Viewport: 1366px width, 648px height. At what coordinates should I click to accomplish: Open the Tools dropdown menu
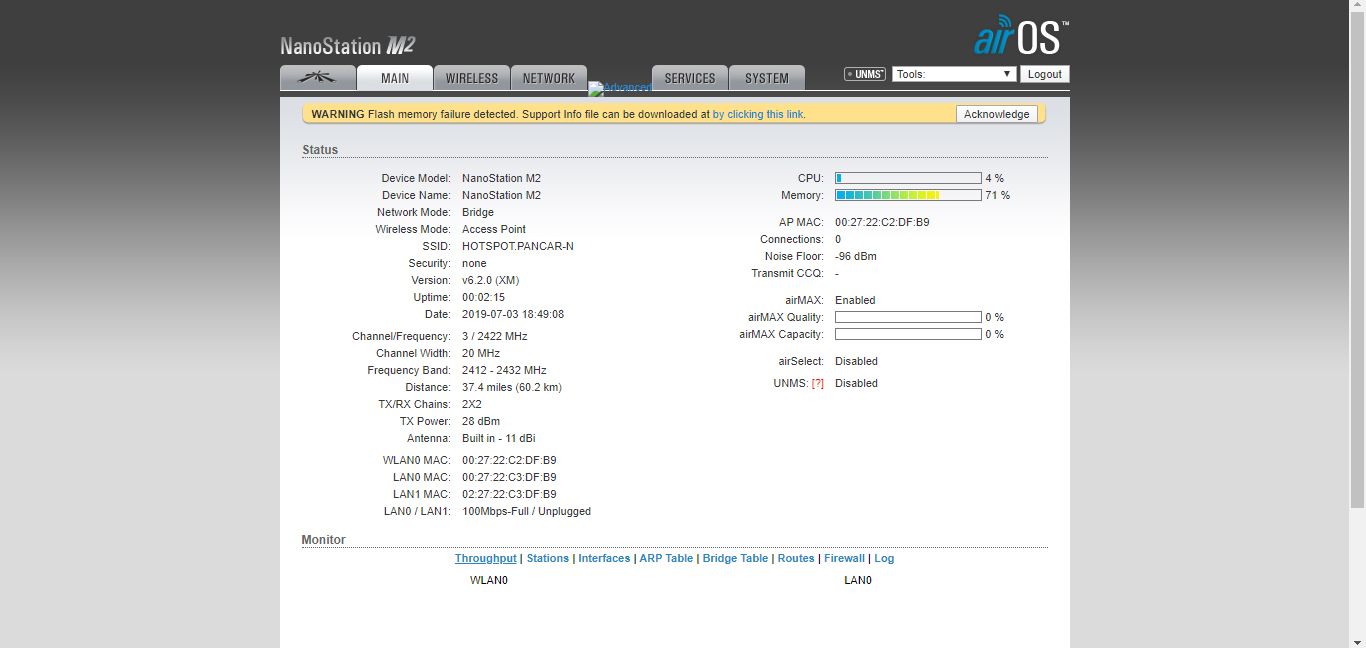[x=954, y=74]
